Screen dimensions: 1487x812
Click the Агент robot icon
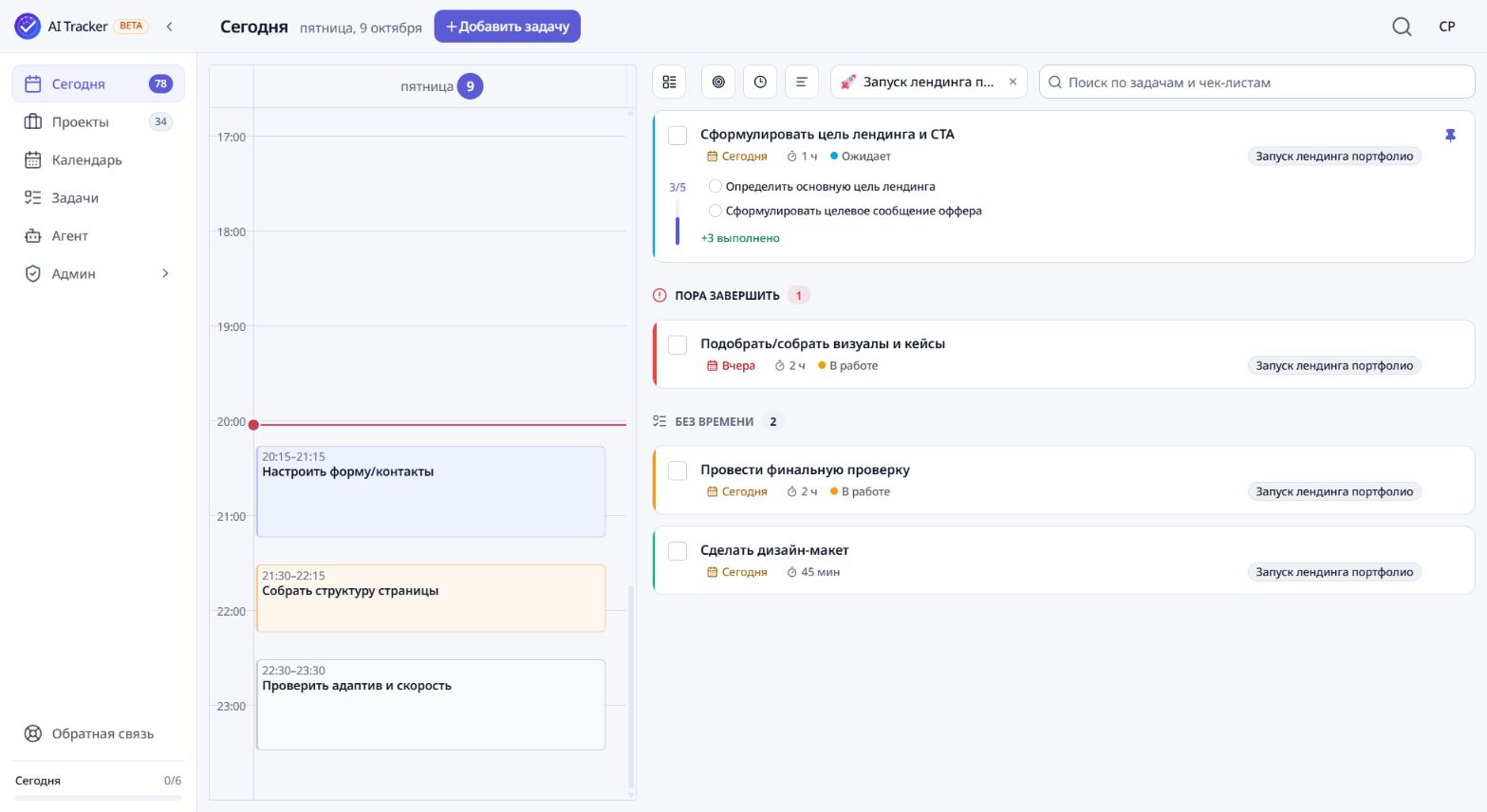[x=33, y=235]
